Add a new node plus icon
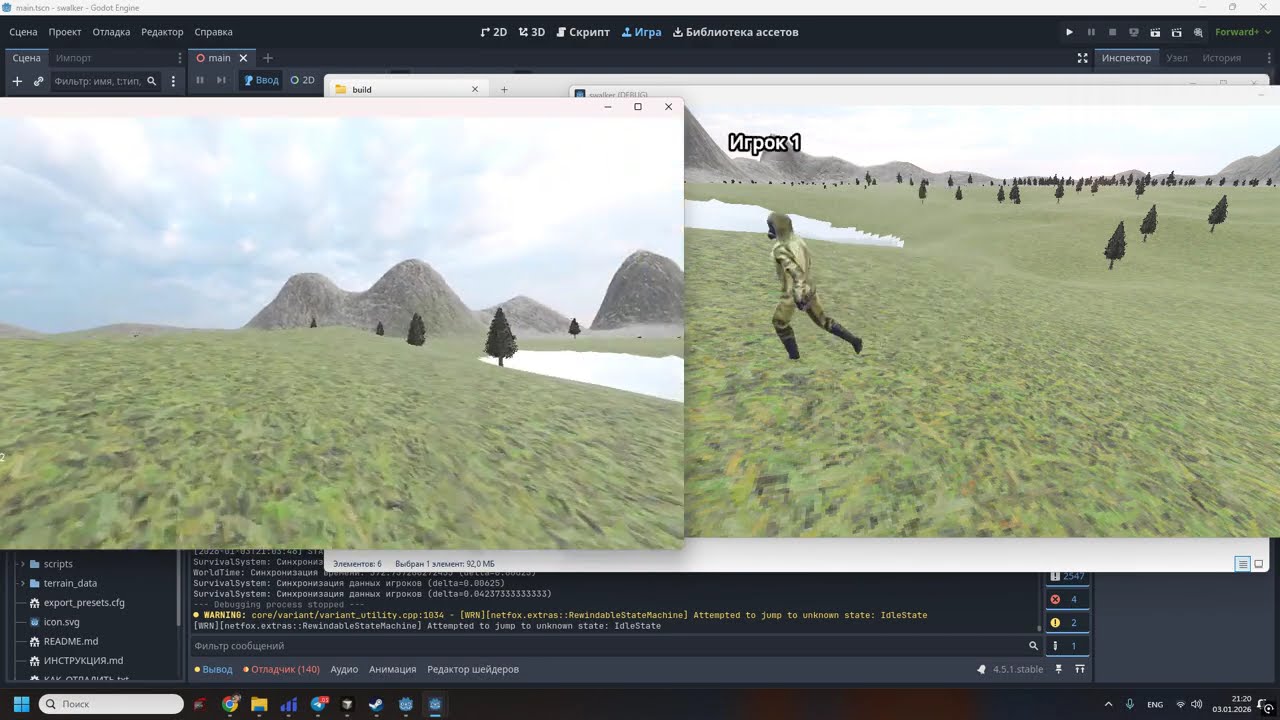Image resolution: width=1280 pixels, height=720 pixels. pos(17,81)
